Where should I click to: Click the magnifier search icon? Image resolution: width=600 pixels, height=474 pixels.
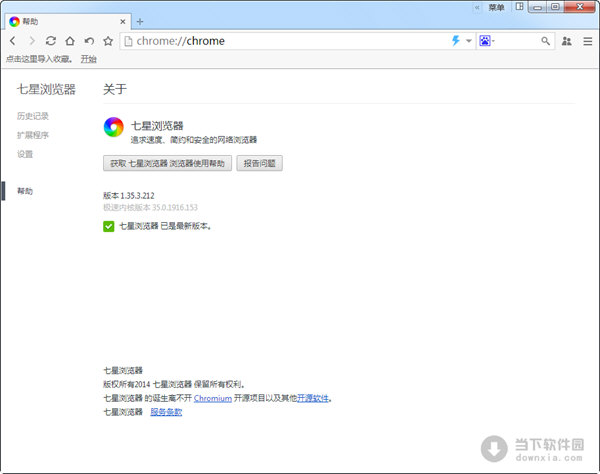tap(545, 41)
